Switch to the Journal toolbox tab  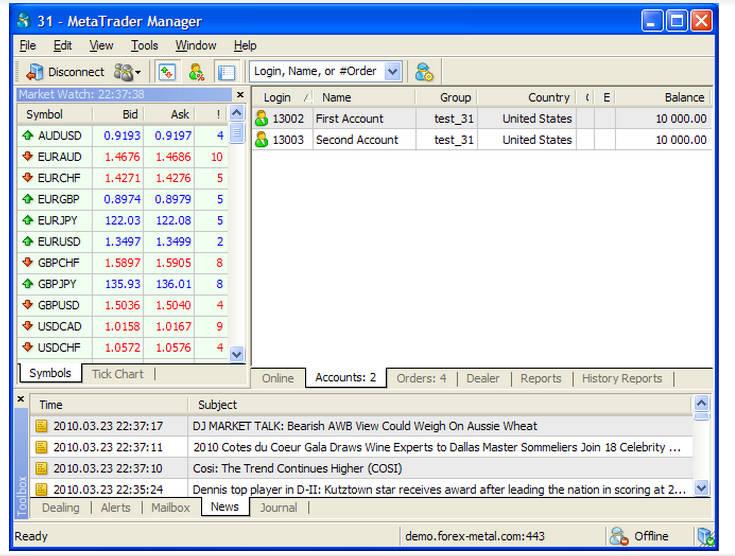(279, 508)
